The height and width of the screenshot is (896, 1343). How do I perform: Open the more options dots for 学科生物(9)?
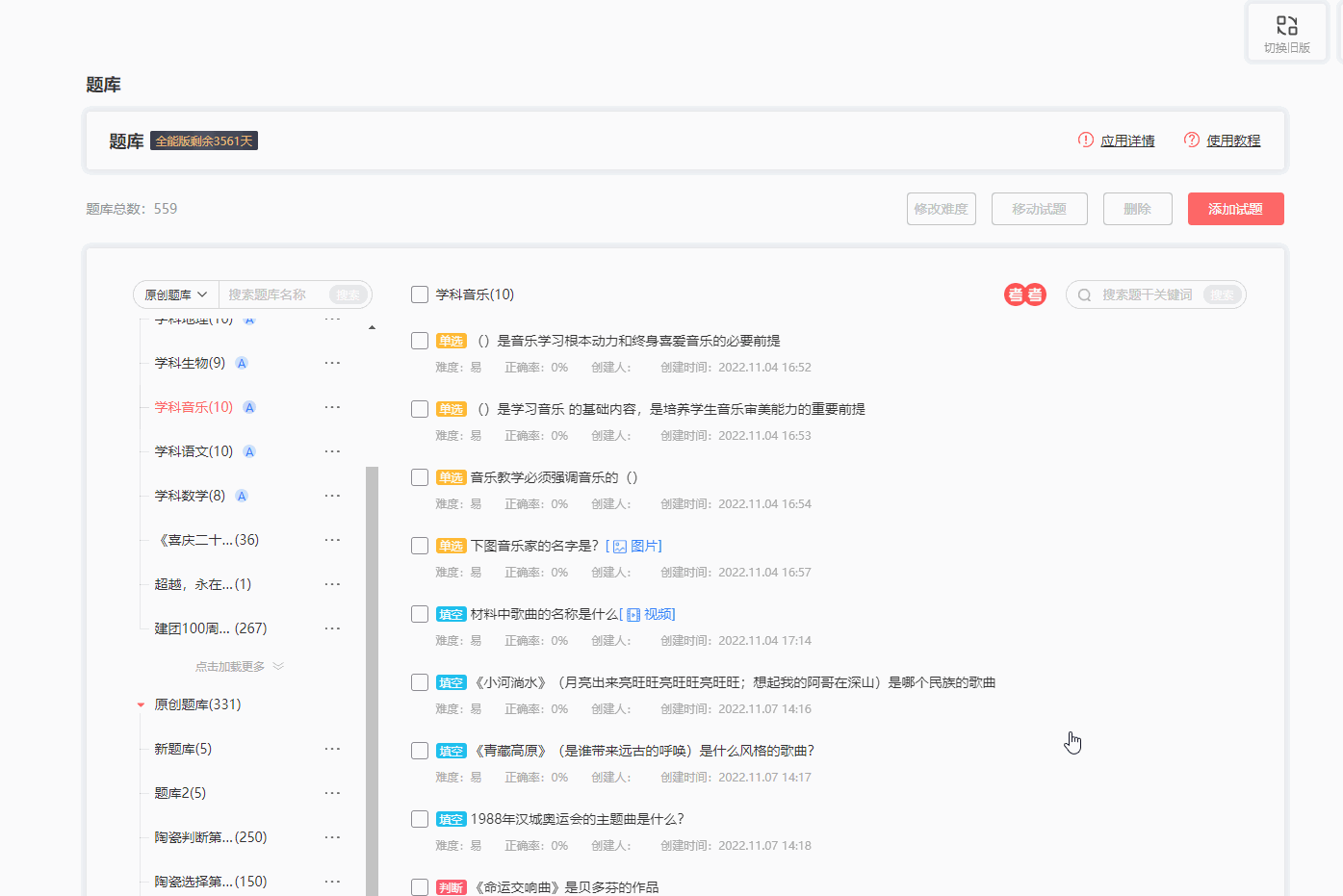tap(332, 363)
